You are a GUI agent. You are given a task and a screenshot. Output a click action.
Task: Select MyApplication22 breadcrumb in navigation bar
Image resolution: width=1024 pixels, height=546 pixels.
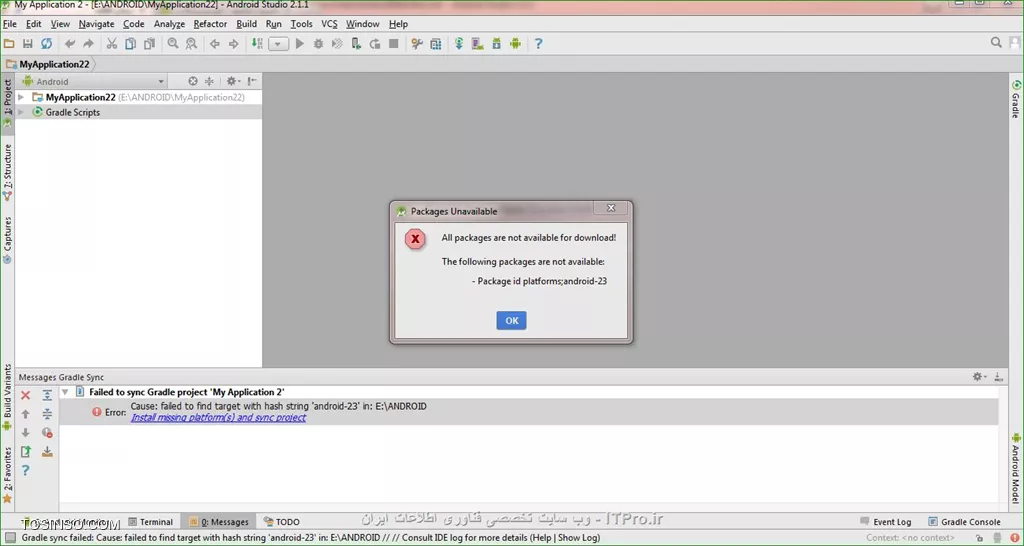coord(49,65)
